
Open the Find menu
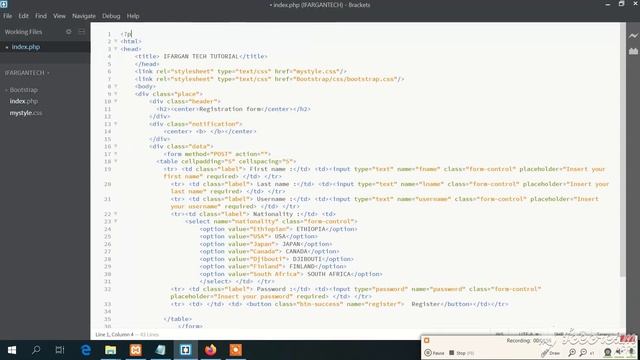41,16
